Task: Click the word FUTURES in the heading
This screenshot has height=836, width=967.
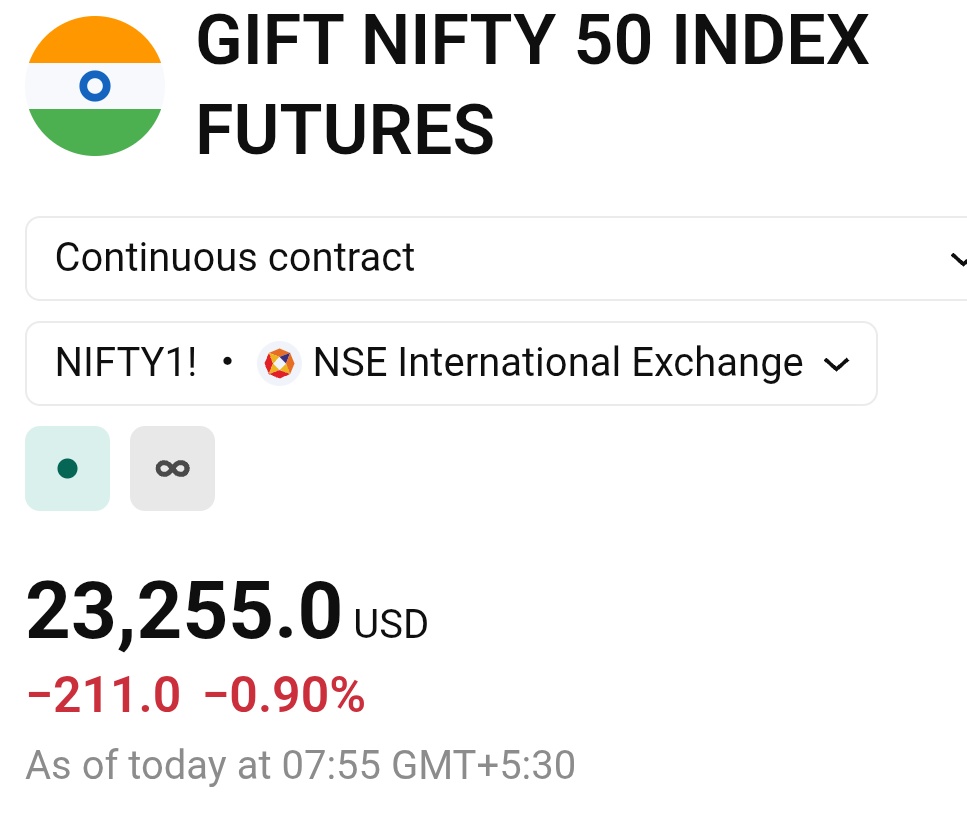Action: [345, 129]
